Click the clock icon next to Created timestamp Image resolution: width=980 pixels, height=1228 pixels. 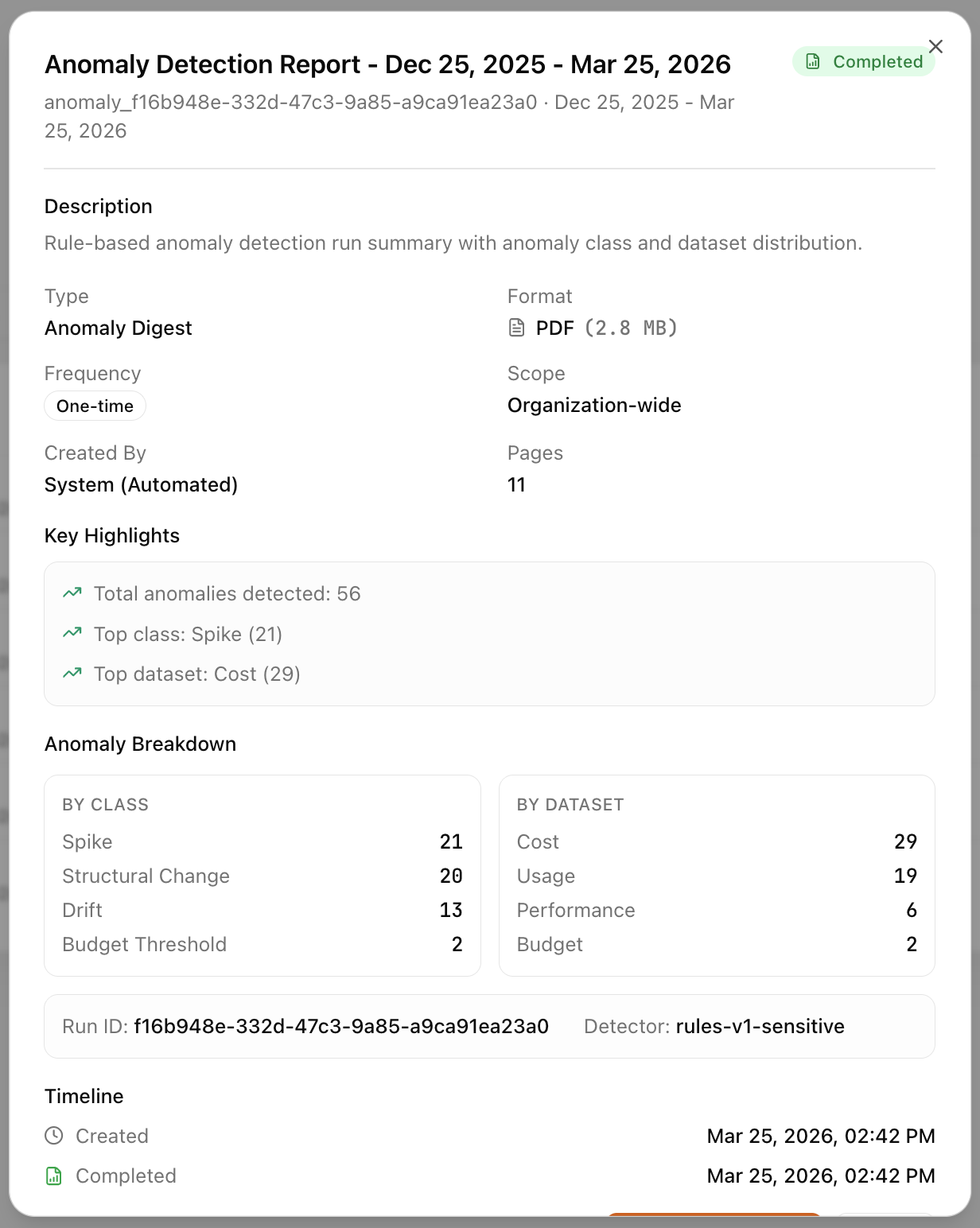(54, 1136)
